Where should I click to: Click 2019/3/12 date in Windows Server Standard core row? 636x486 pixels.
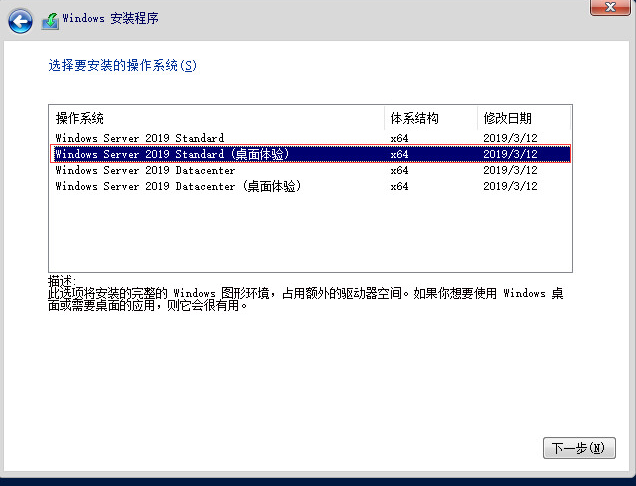[510, 138]
